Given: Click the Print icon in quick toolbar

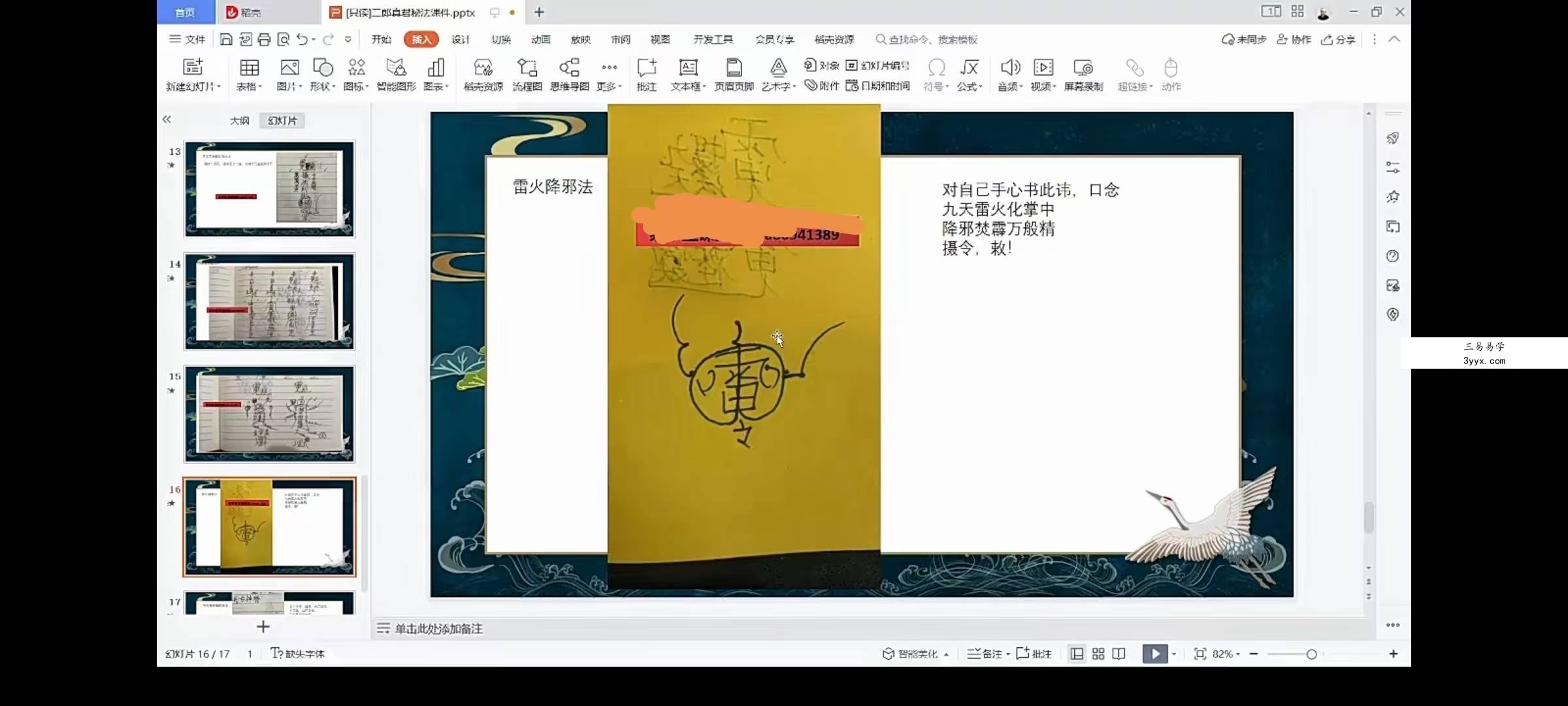Looking at the screenshot, I should click(264, 39).
